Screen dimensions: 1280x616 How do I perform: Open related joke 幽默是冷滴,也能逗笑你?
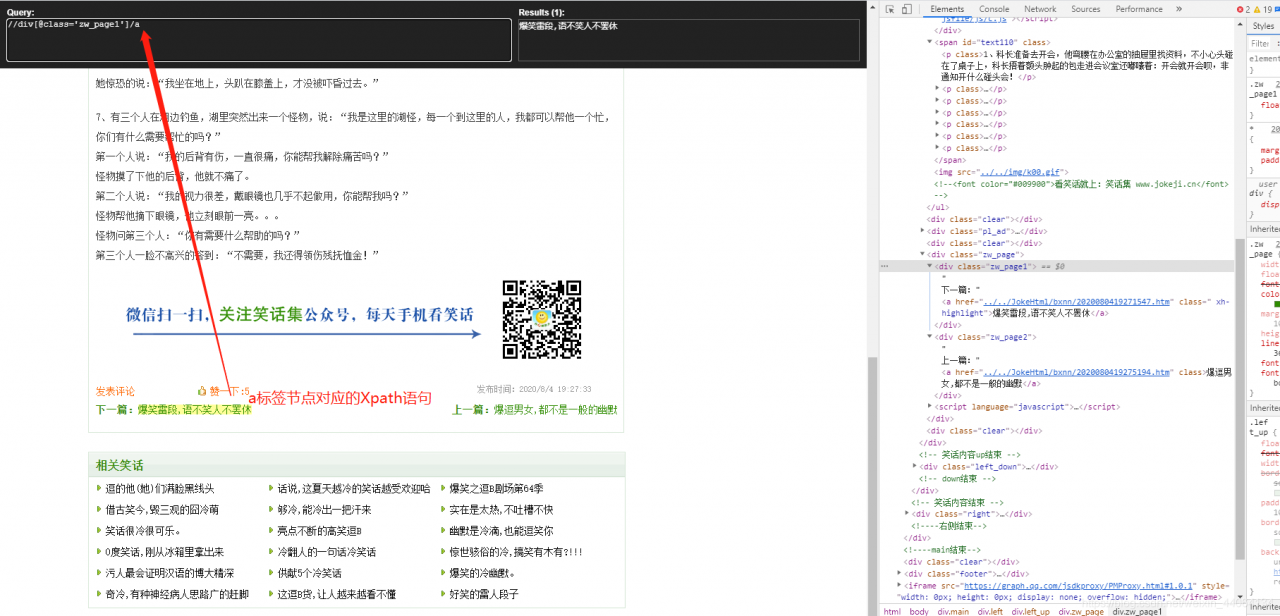coord(501,531)
